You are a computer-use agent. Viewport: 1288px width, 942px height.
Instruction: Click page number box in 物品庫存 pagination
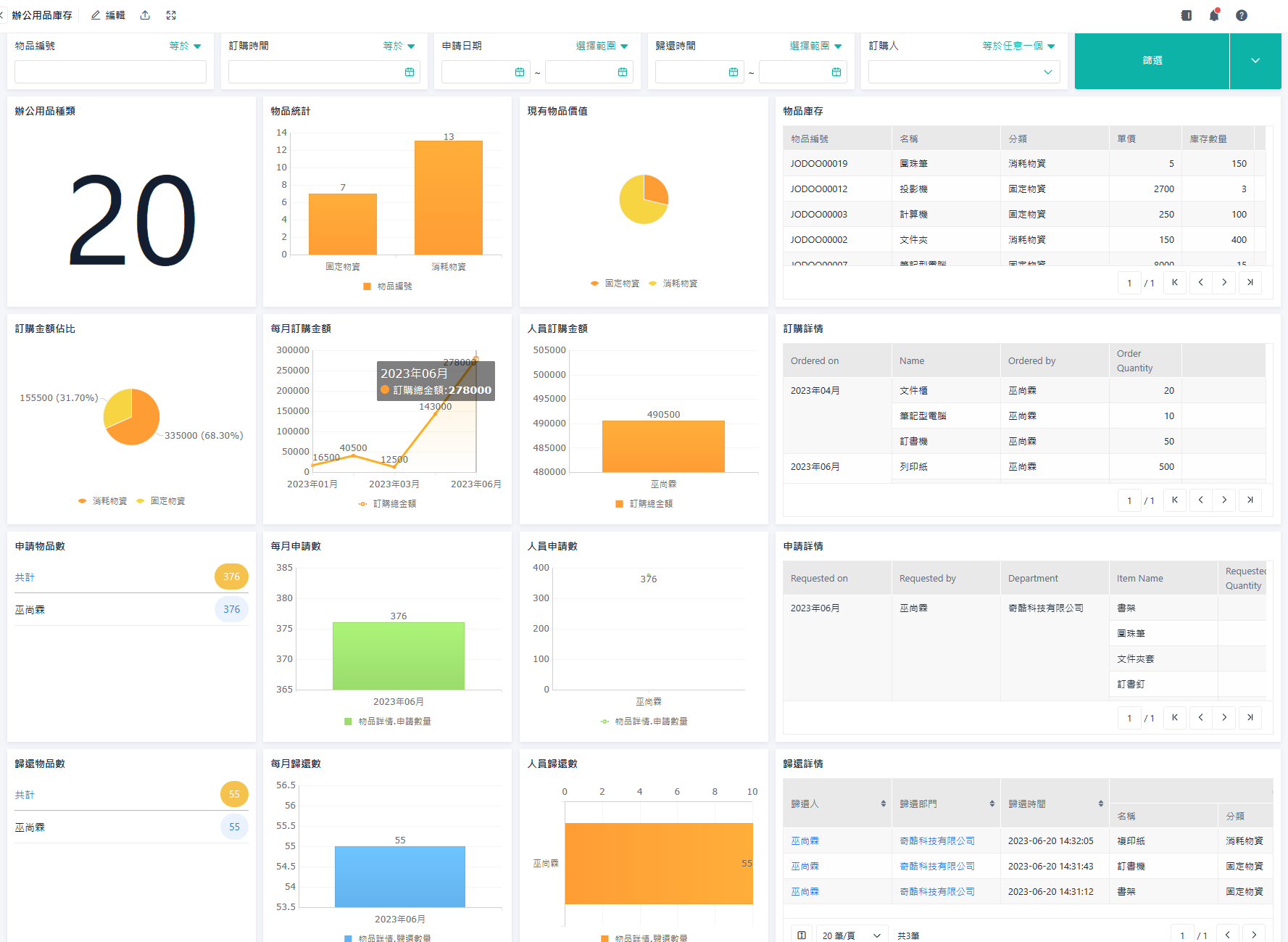click(1129, 283)
